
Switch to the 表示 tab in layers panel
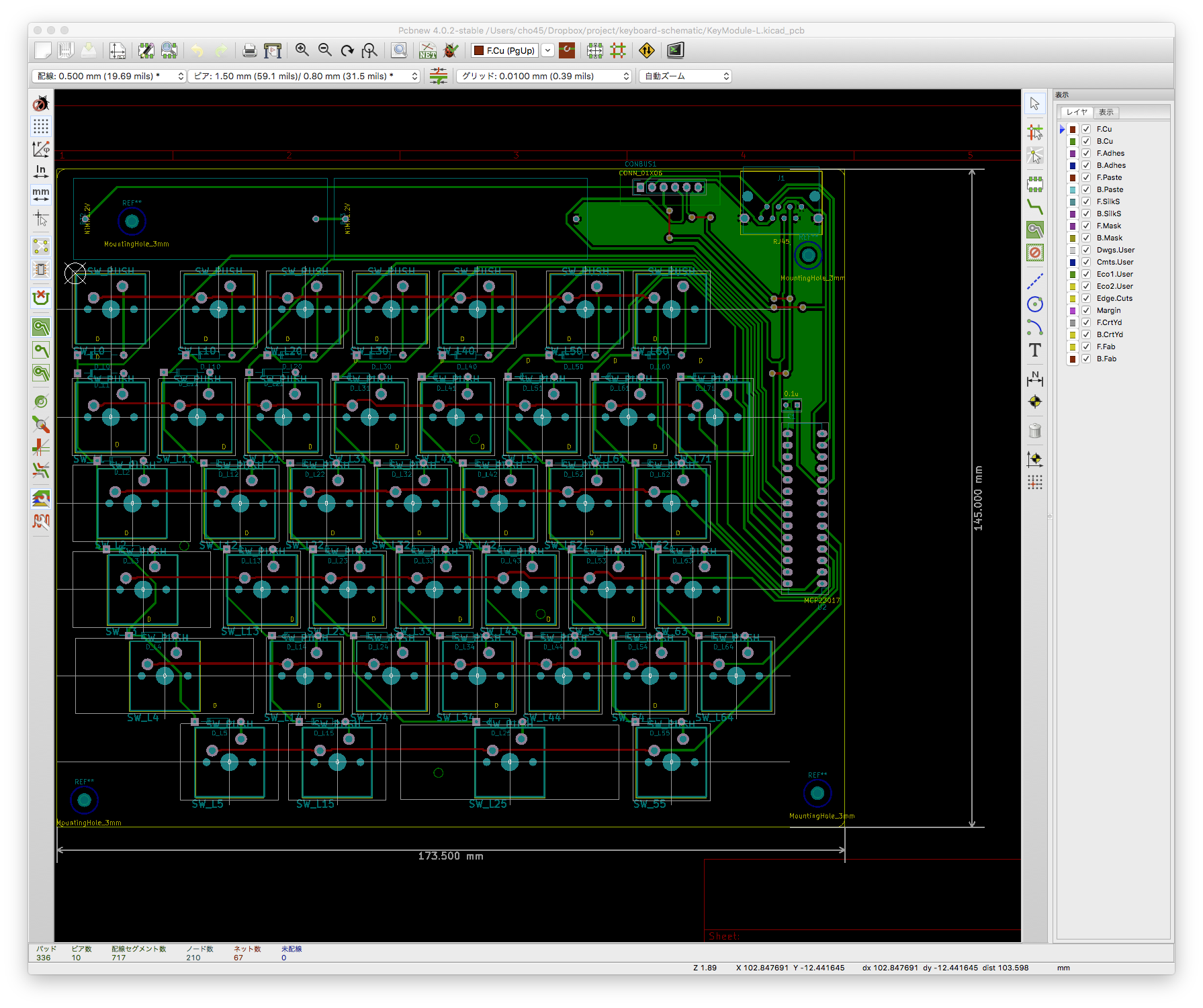pyautogui.click(x=1106, y=112)
